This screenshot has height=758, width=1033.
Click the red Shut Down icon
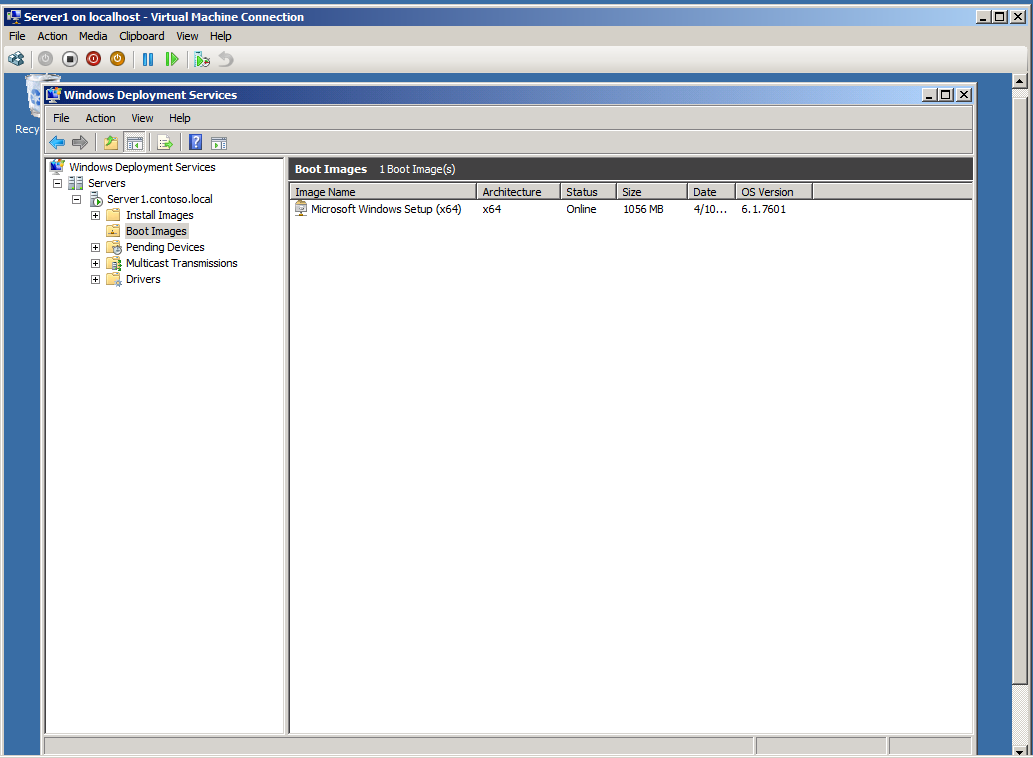(x=94, y=59)
